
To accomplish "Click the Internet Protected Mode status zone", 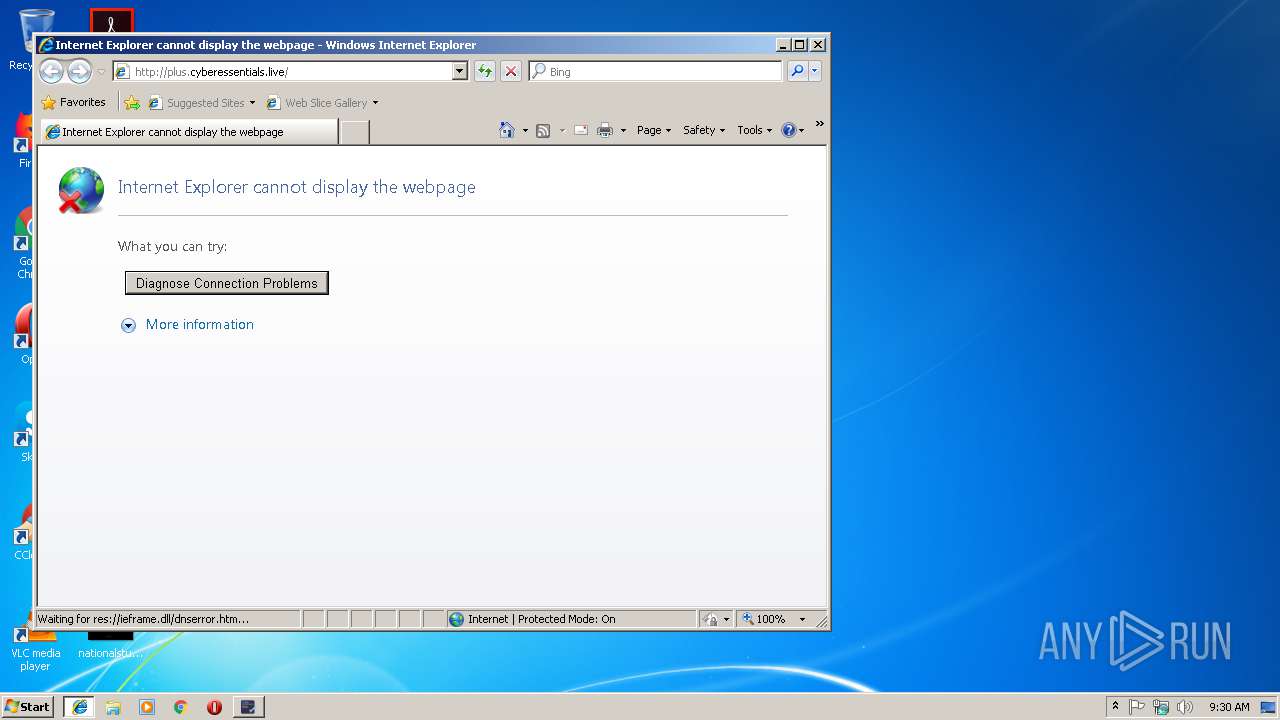I will (570, 619).
